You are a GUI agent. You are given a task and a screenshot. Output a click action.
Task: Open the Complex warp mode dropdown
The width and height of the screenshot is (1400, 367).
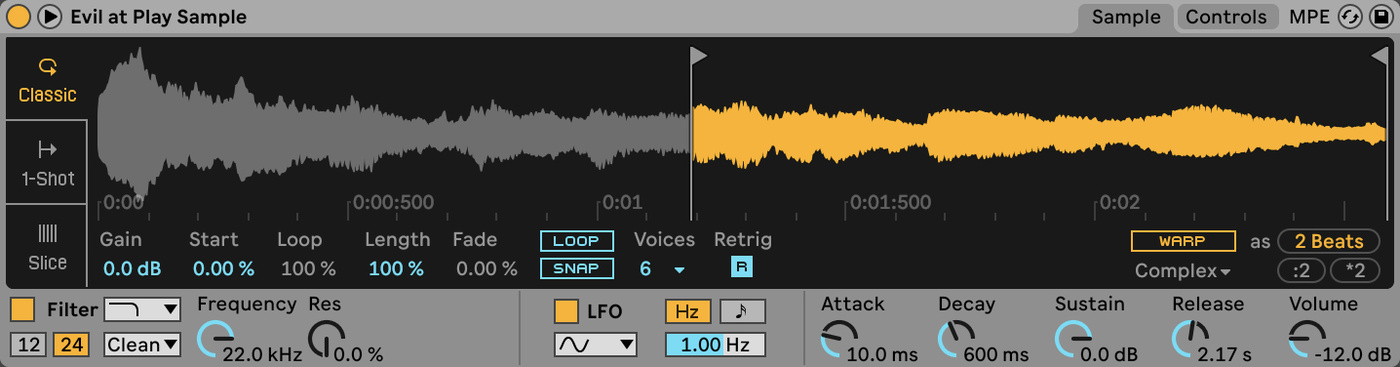click(x=1182, y=271)
